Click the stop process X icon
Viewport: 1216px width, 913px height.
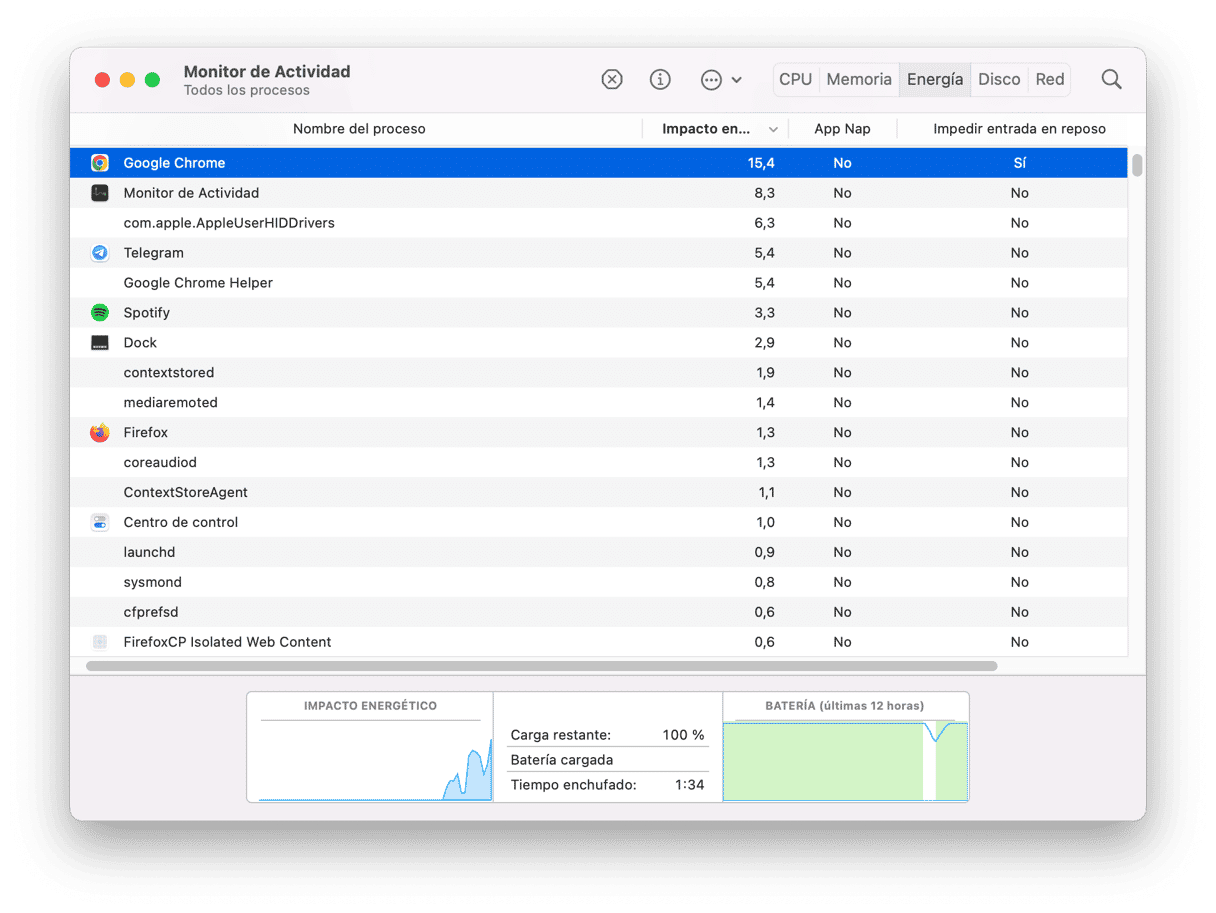(612, 80)
